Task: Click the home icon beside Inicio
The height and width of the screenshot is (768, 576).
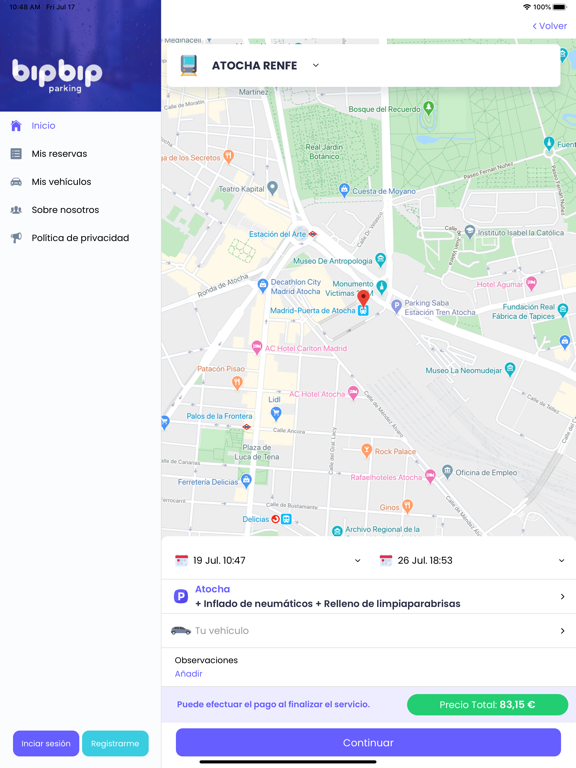Action: (x=16, y=126)
